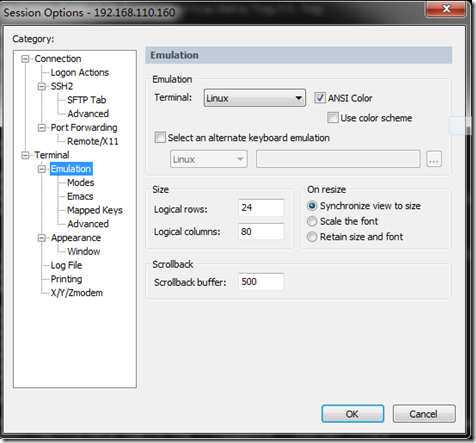Go to the Log File category
476x443 pixels.
(66, 265)
